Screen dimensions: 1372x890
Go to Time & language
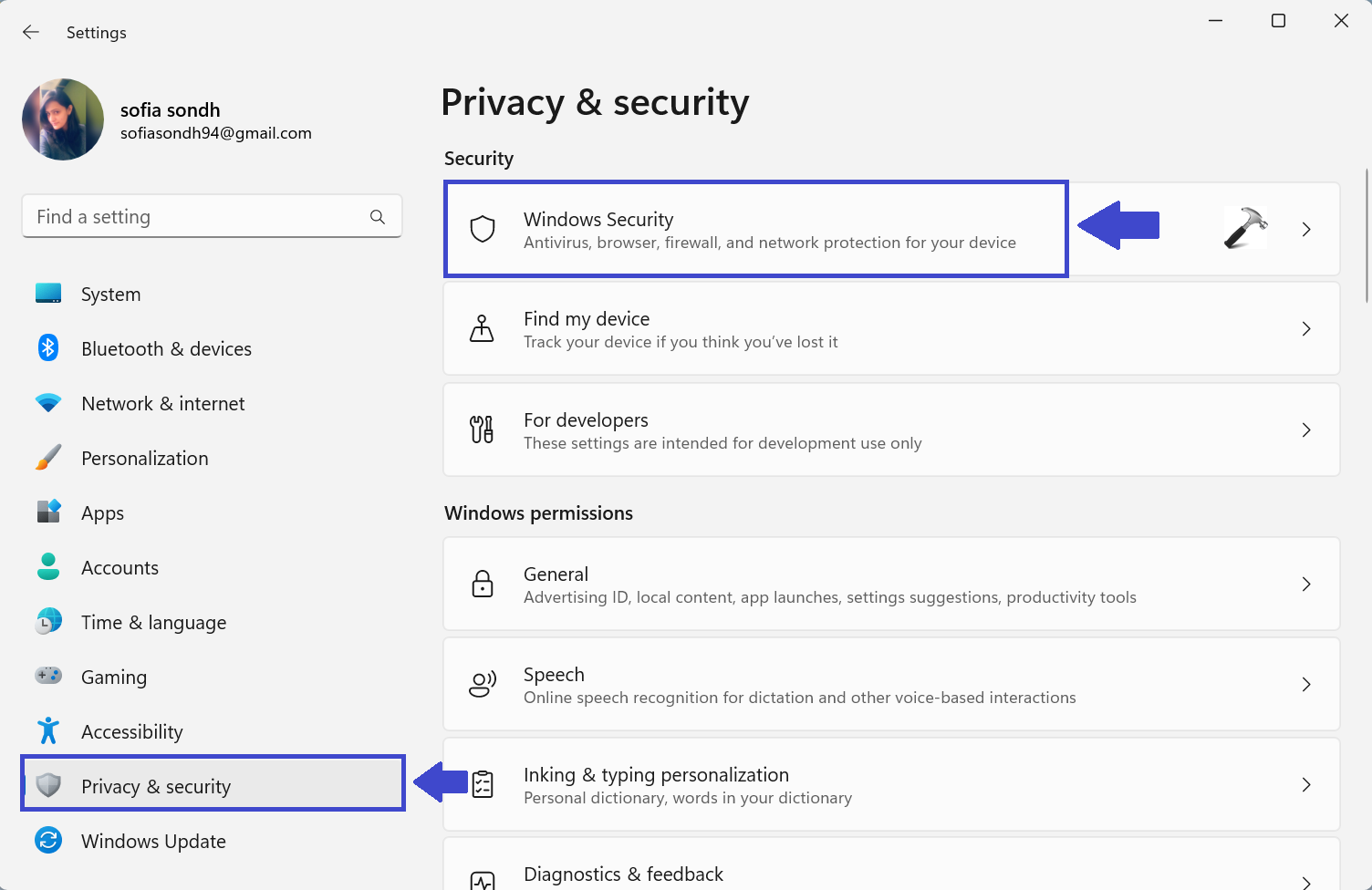(153, 623)
